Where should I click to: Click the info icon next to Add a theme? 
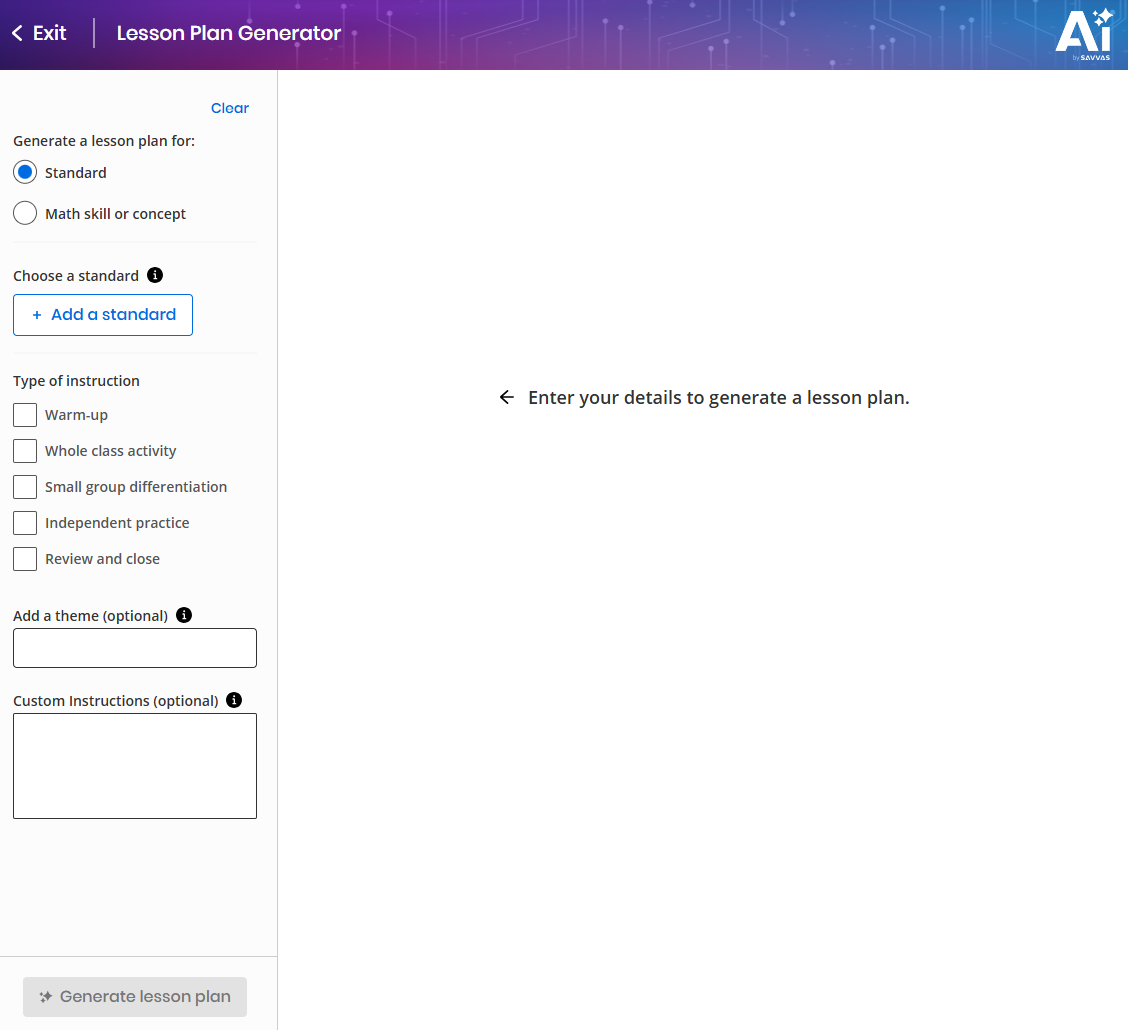tap(184, 615)
